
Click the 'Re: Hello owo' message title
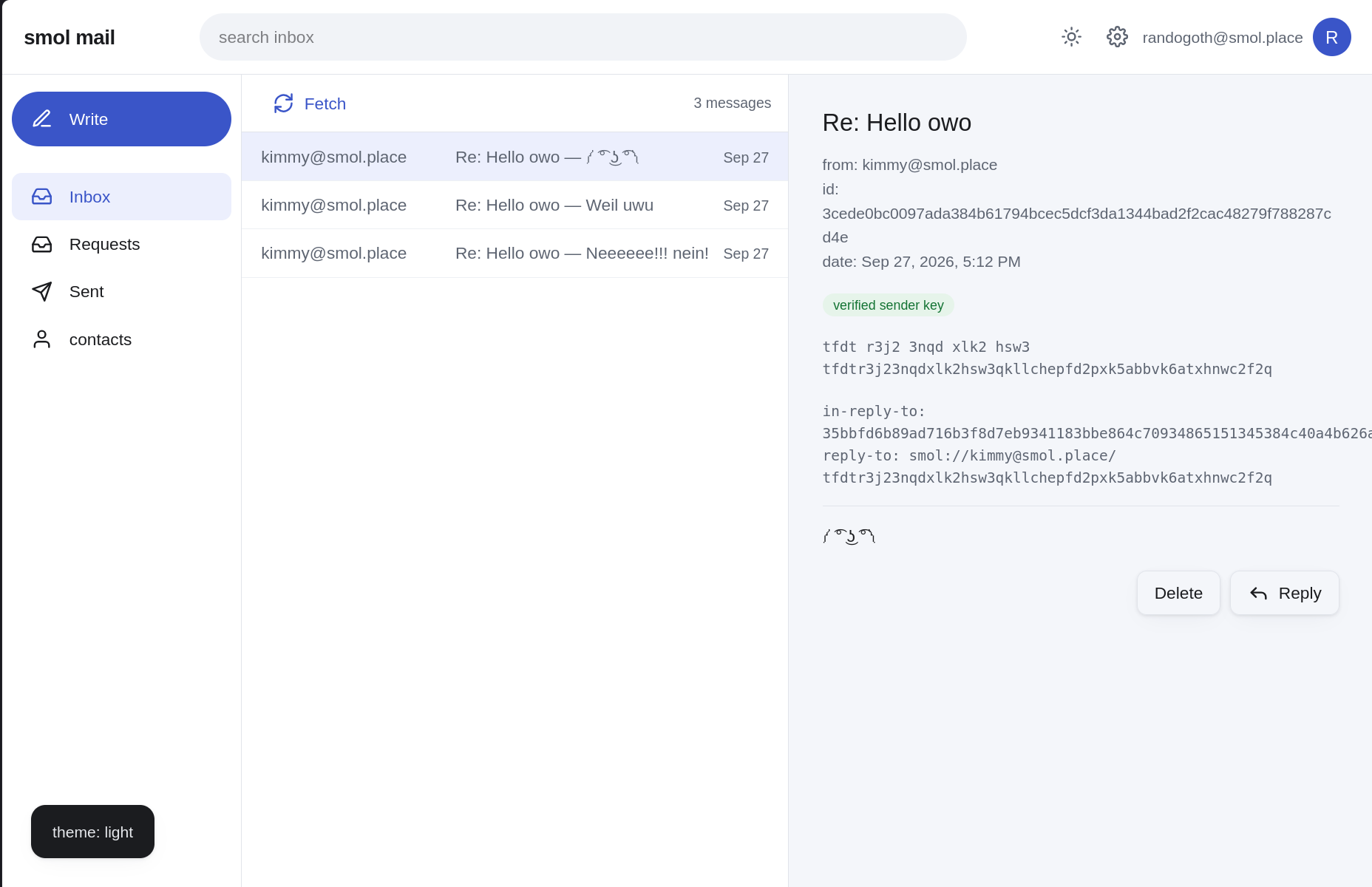point(897,123)
